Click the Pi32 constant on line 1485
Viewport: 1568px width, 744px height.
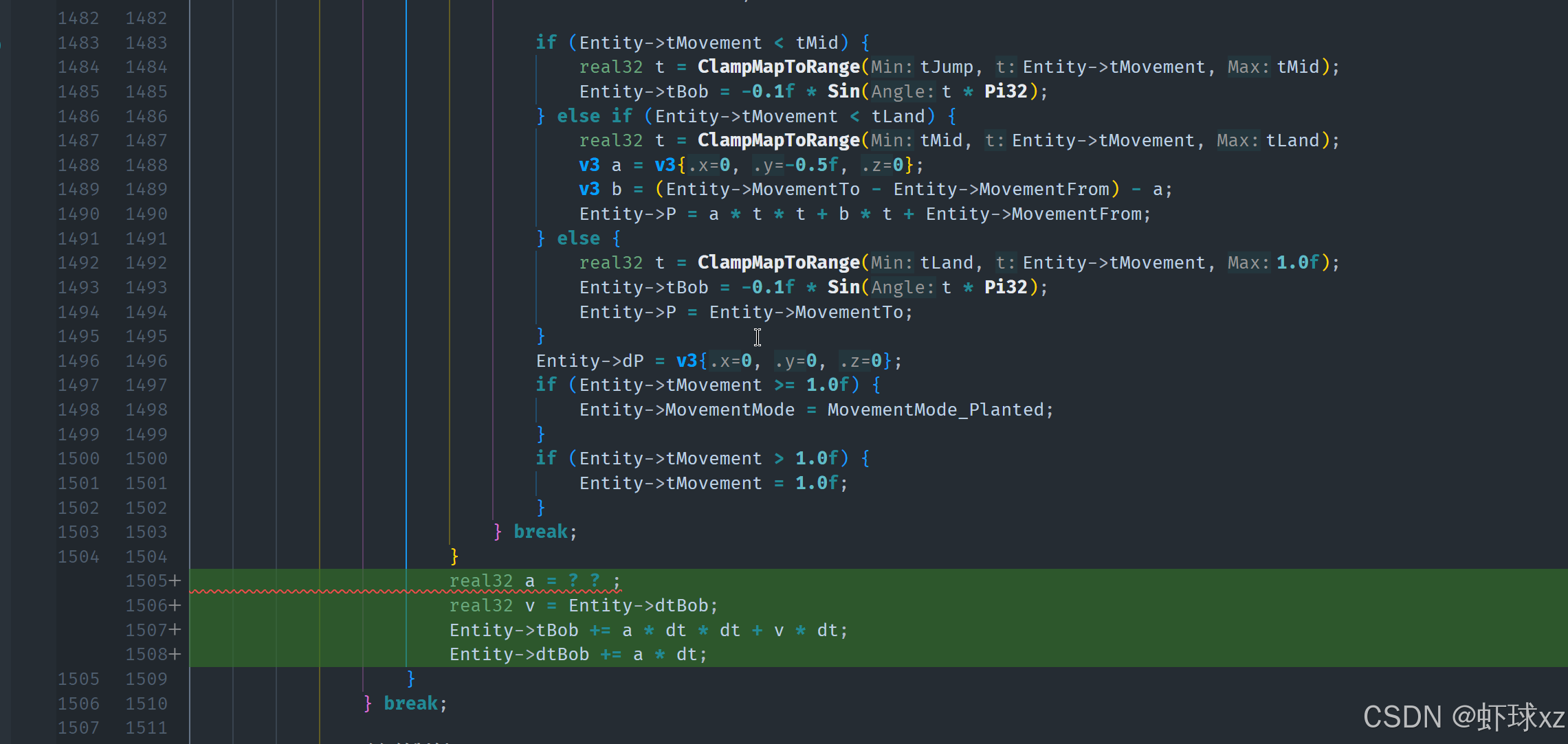pyautogui.click(x=1005, y=91)
